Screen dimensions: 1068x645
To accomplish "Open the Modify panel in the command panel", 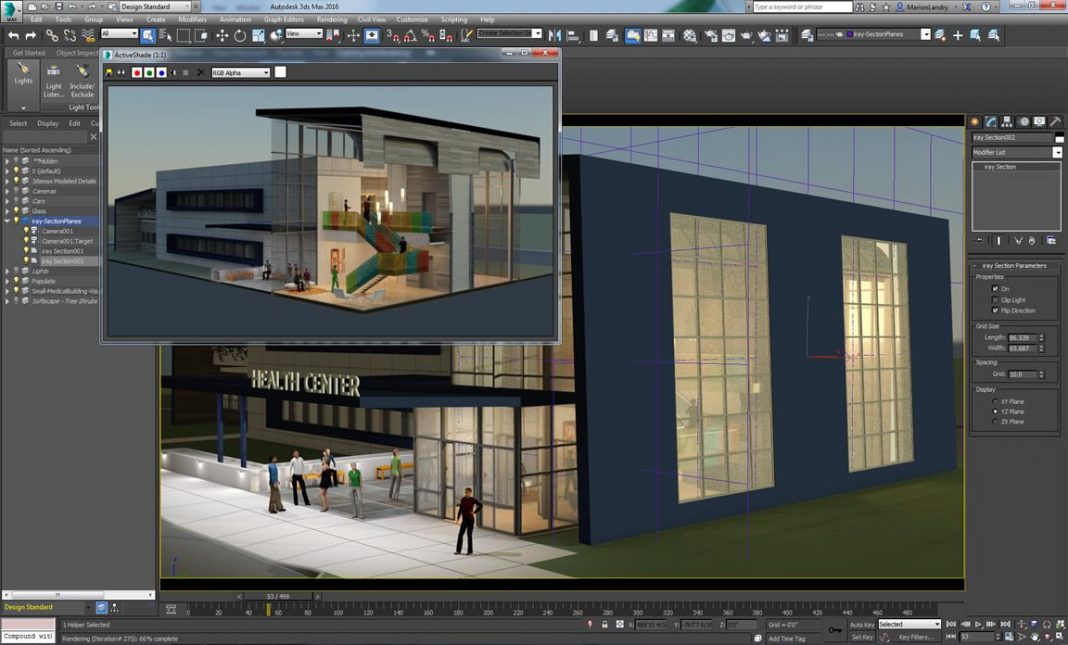I will pos(990,121).
